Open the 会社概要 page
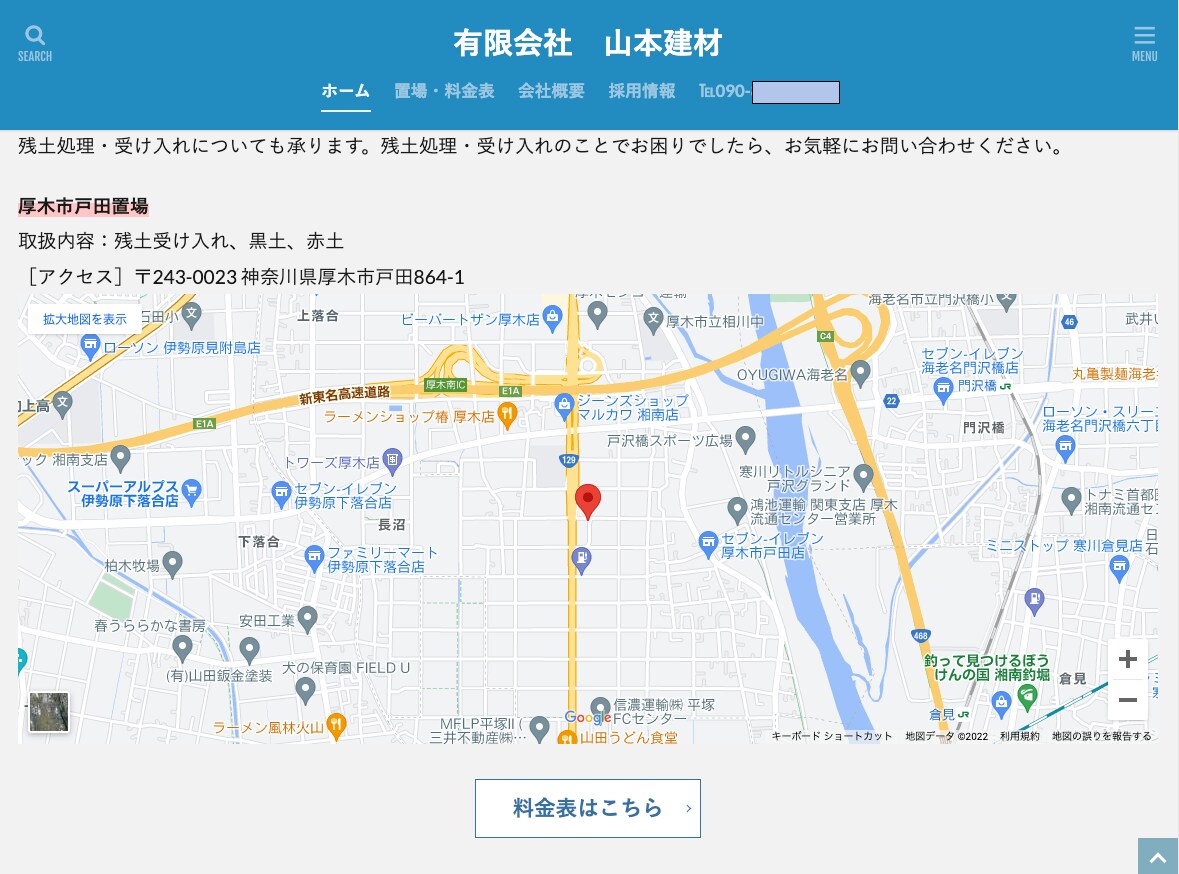The width and height of the screenshot is (1179, 874). 551,91
